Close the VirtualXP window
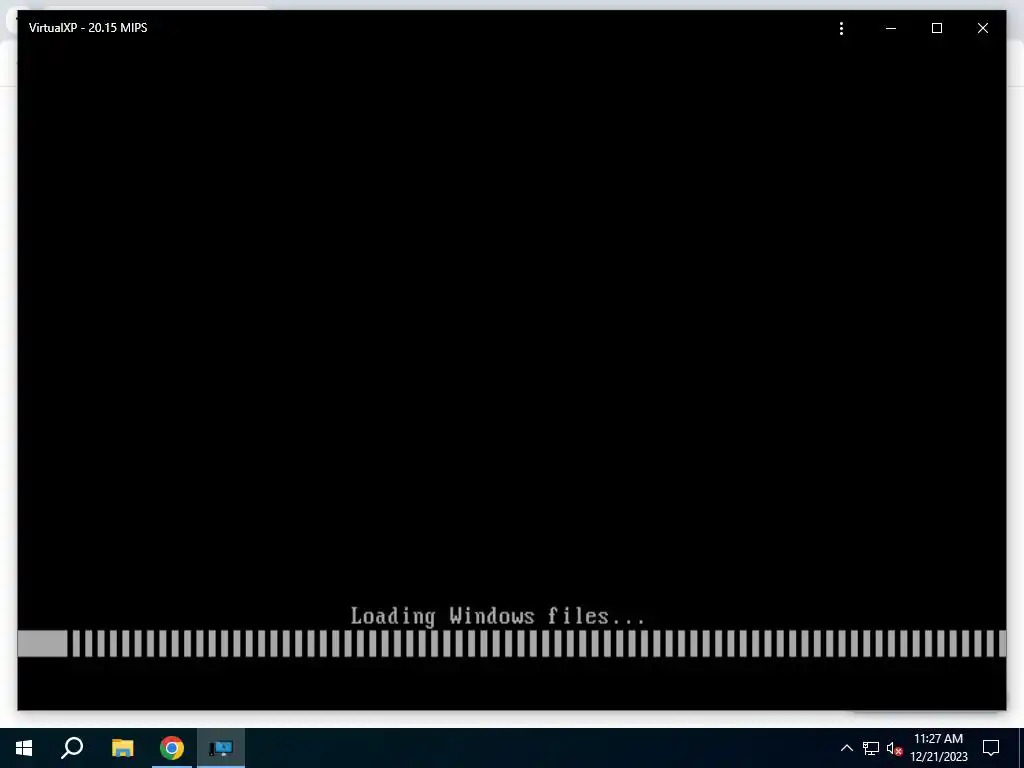1024x768 pixels. (x=982, y=28)
